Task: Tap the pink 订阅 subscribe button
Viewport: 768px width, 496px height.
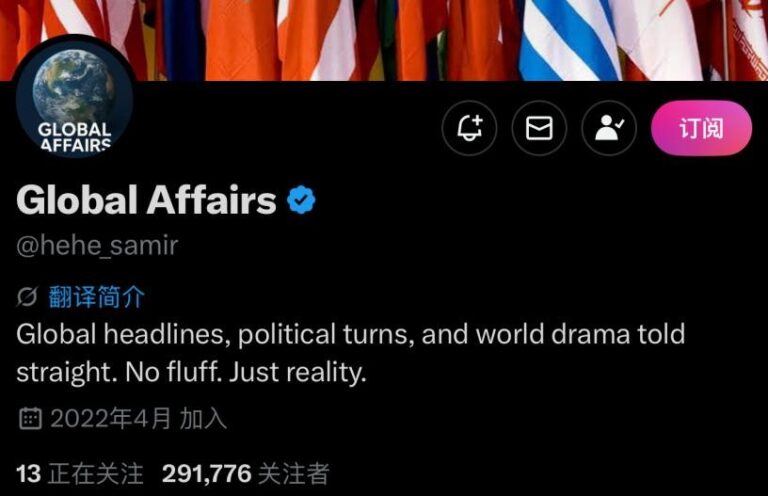Action: click(701, 128)
